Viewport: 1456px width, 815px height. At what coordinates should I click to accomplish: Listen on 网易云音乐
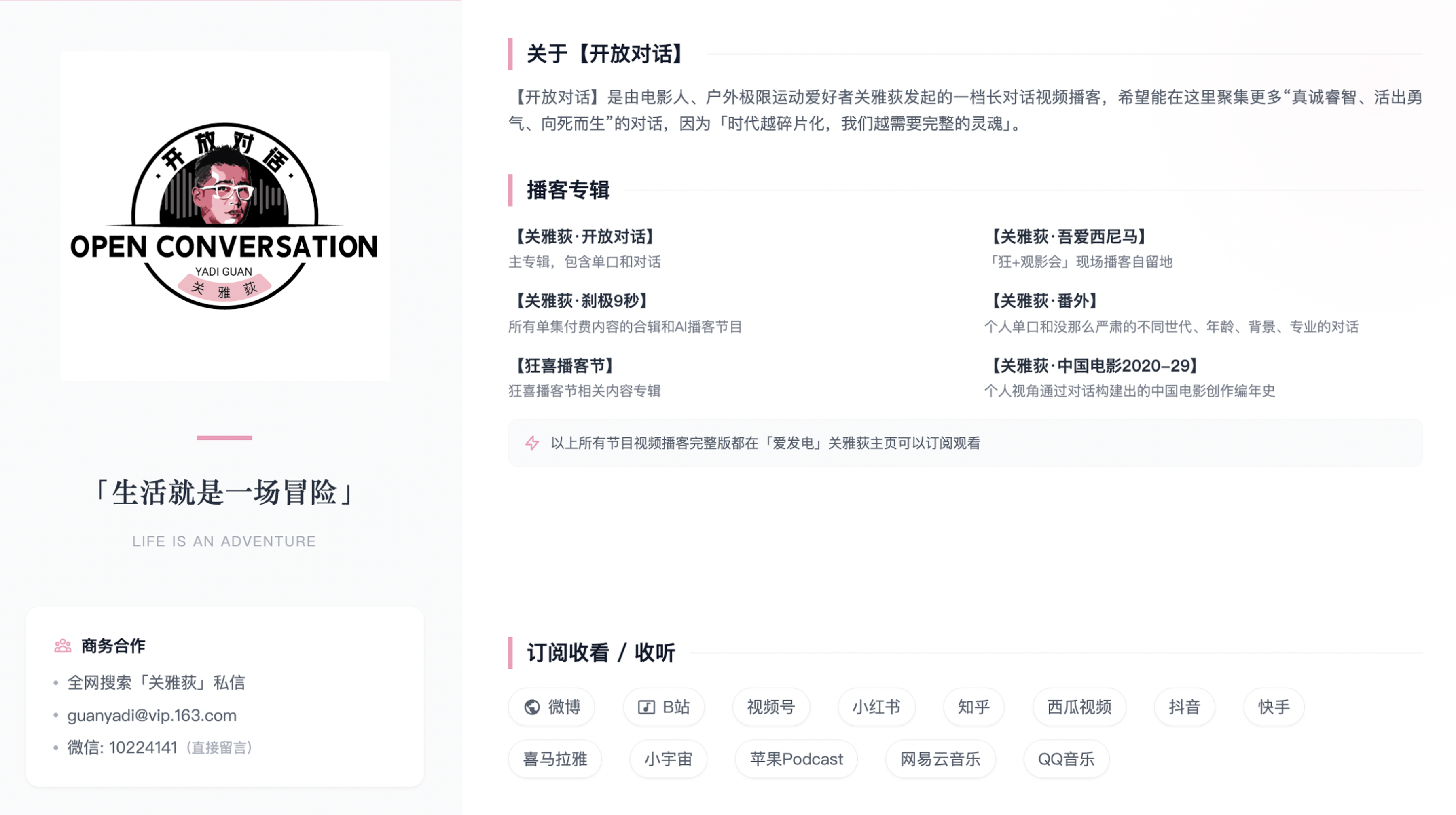940,758
